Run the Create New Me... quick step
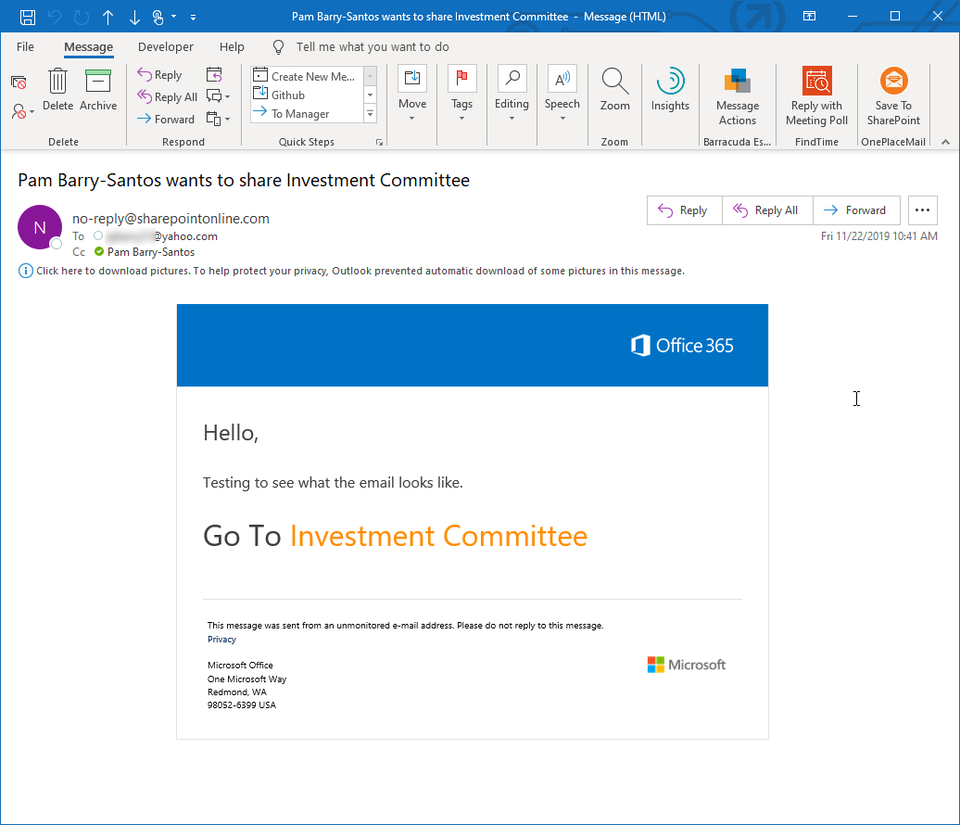Image resolution: width=960 pixels, height=825 pixels. click(x=305, y=76)
